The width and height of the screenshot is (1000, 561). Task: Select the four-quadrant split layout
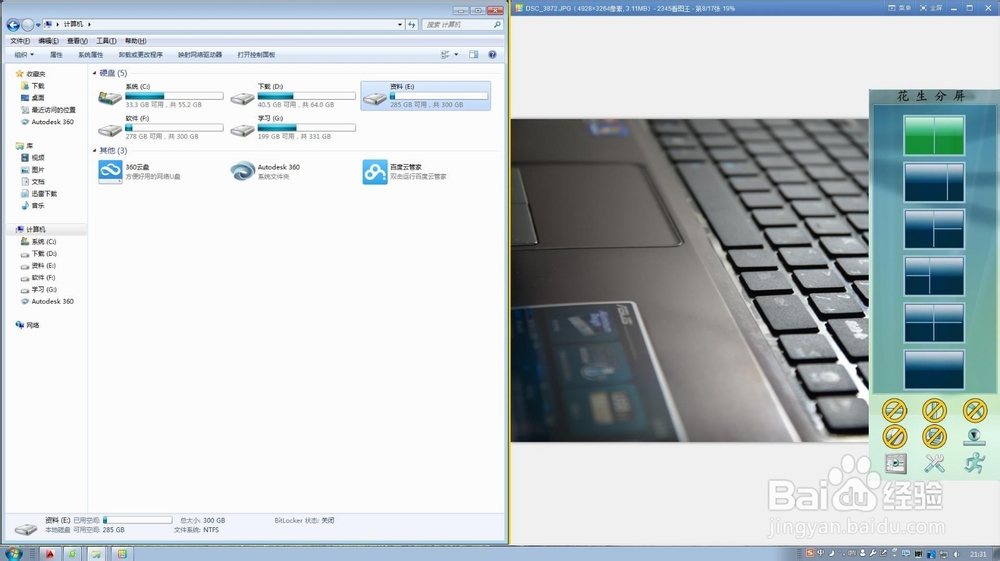click(934, 323)
